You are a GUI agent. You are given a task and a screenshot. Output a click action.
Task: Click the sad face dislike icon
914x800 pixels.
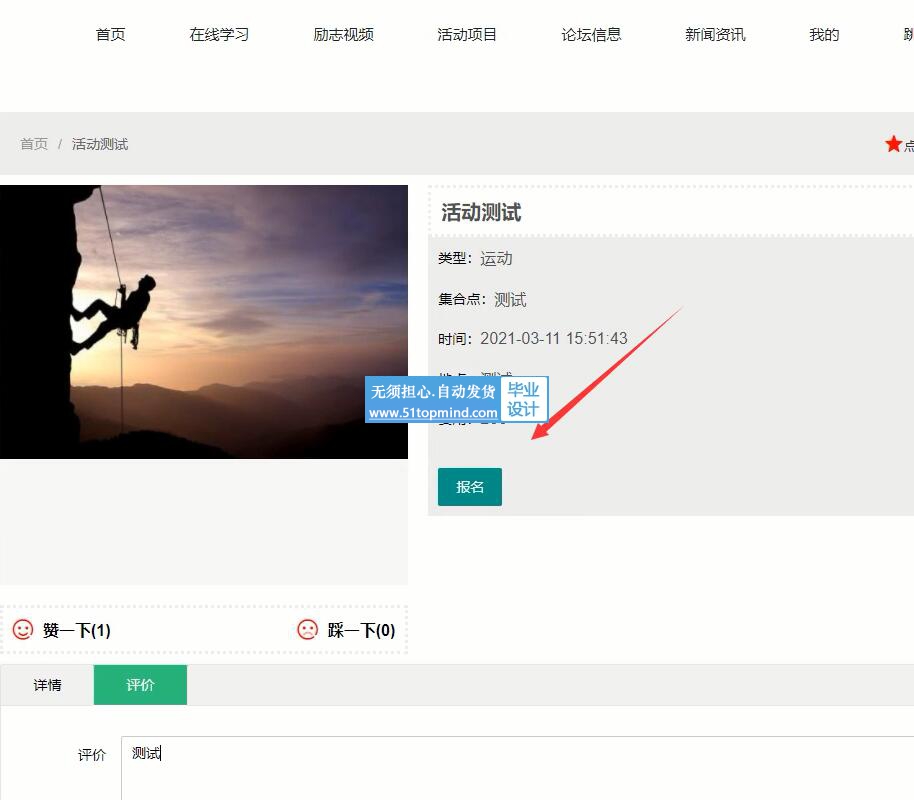click(308, 630)
